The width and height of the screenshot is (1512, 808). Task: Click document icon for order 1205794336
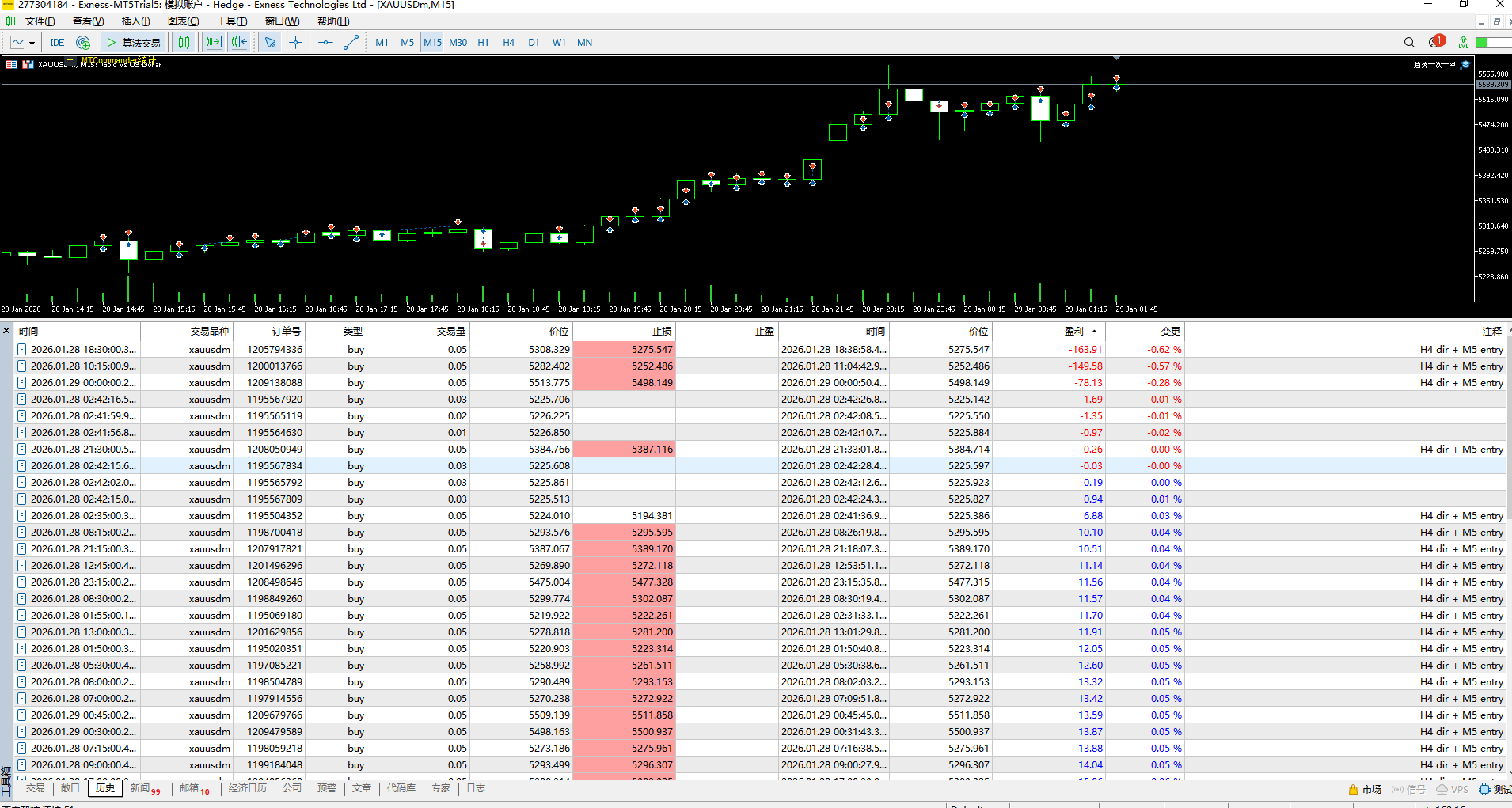click(x=22, y=350)
